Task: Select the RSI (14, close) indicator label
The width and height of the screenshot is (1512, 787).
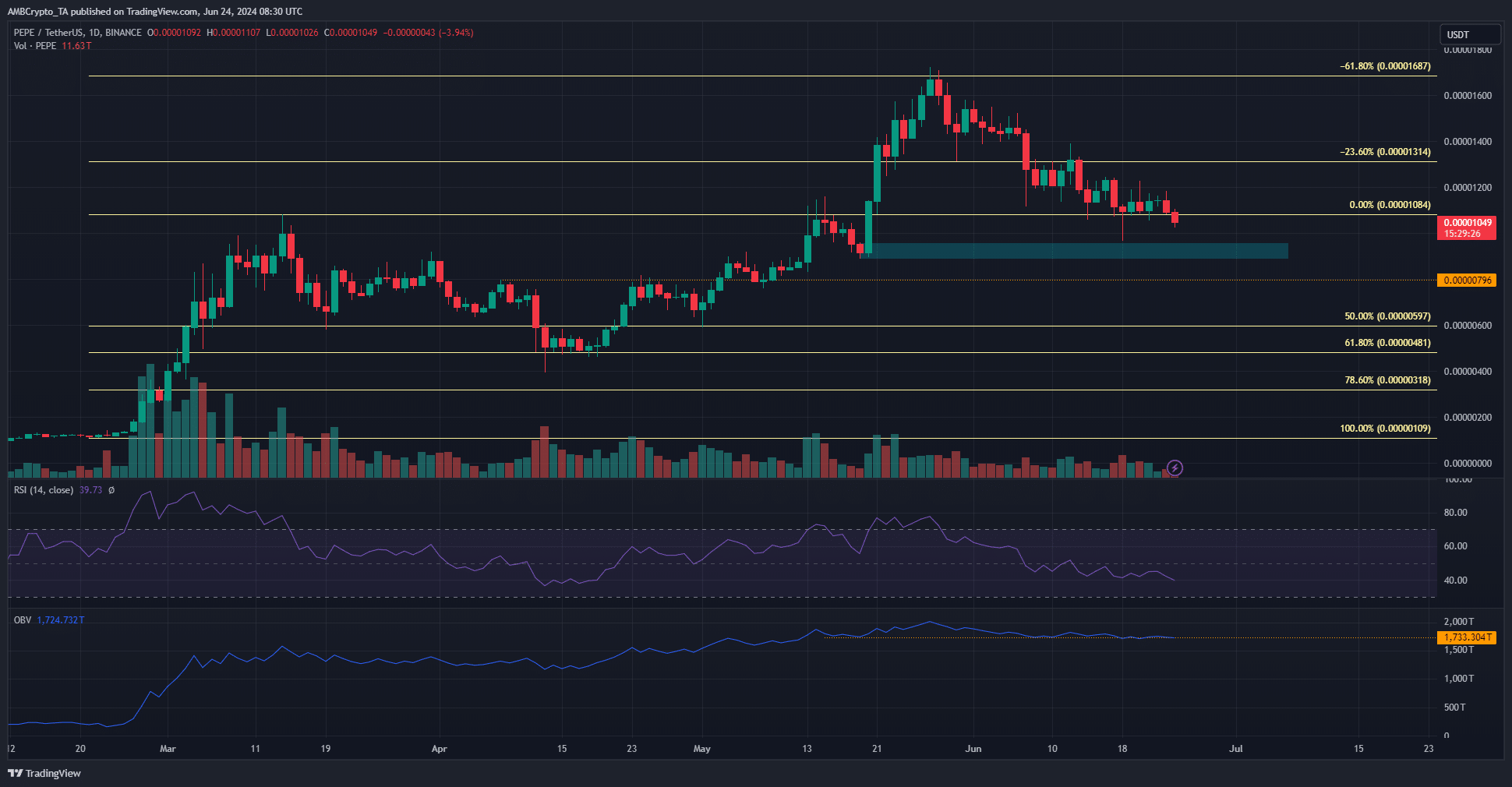Action: [44, 490]
